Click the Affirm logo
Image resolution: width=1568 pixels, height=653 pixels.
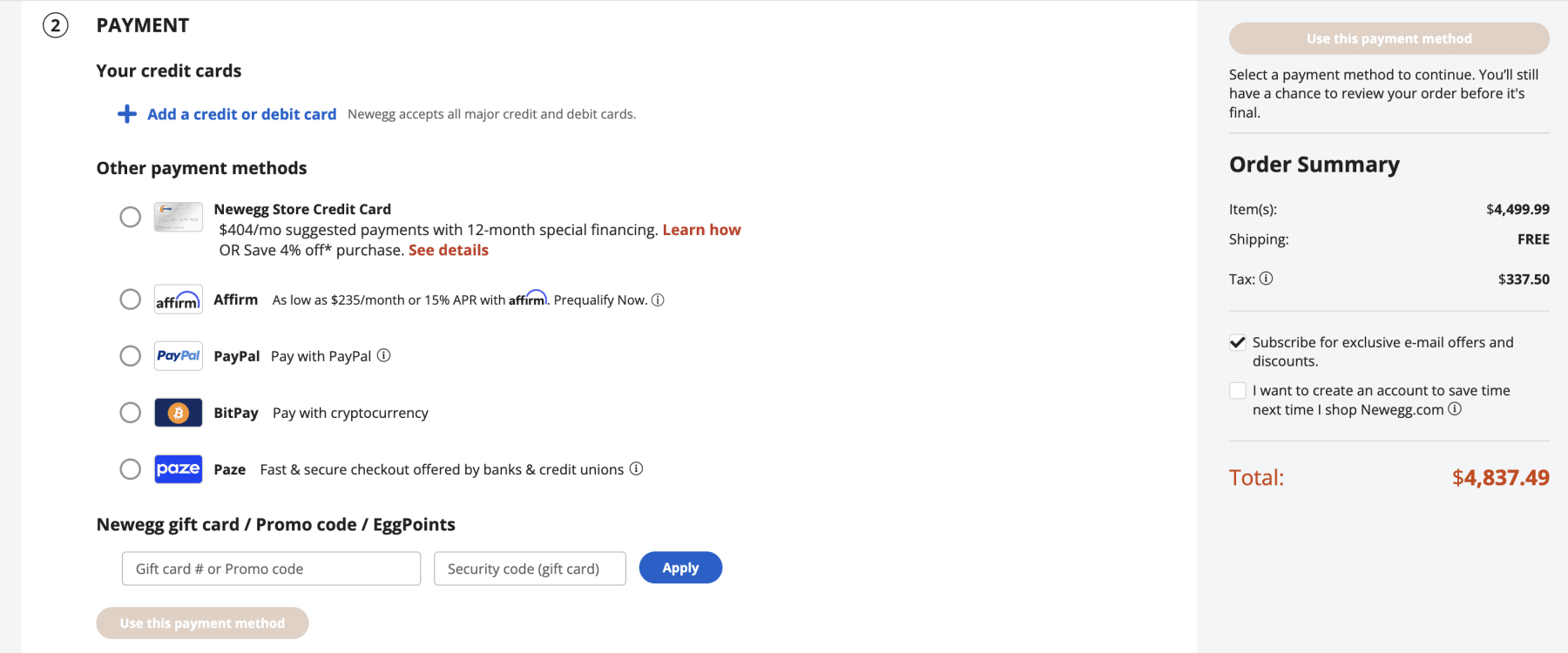click(x=178, y=300)
